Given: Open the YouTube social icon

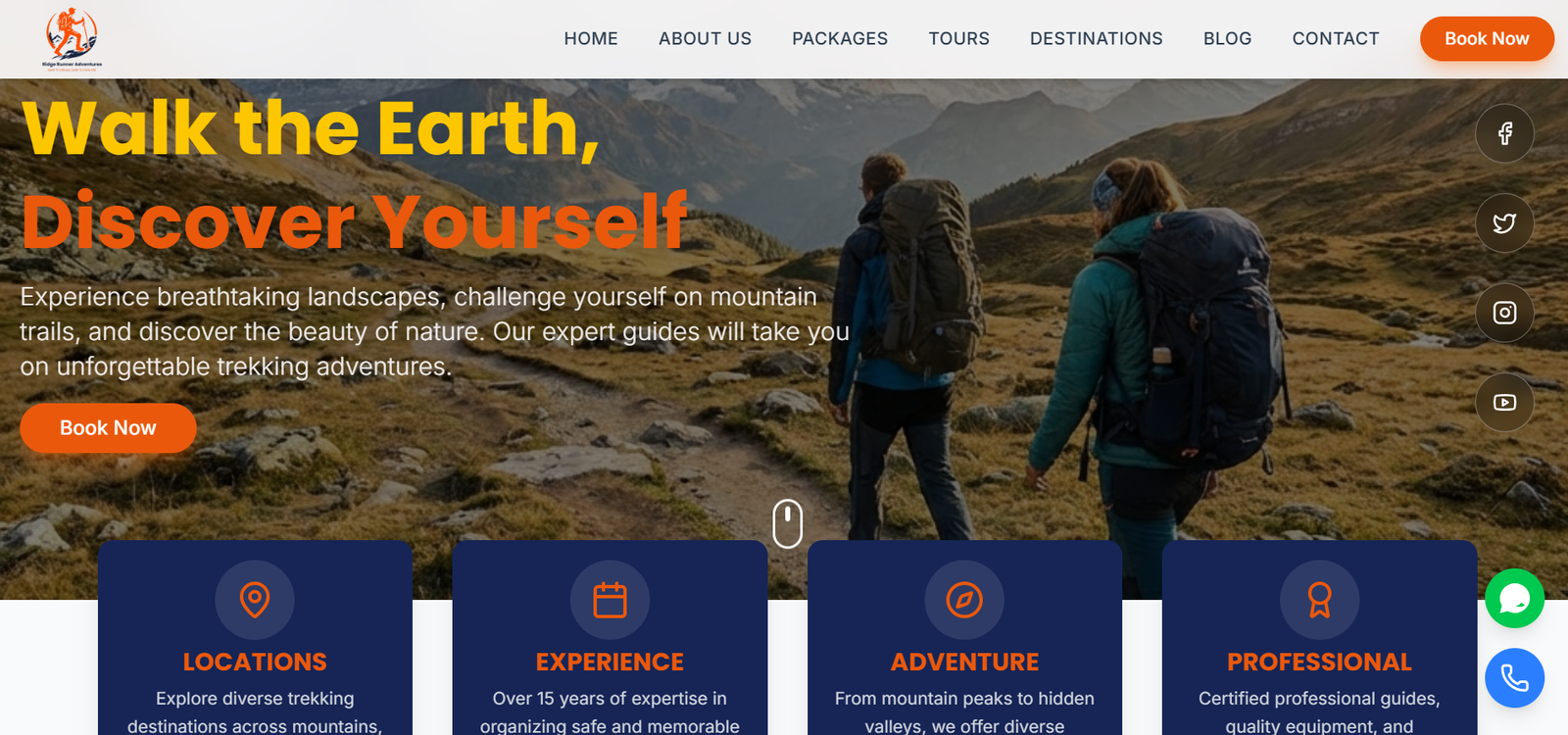Looking at the screenshot, I should [1504, 403].
